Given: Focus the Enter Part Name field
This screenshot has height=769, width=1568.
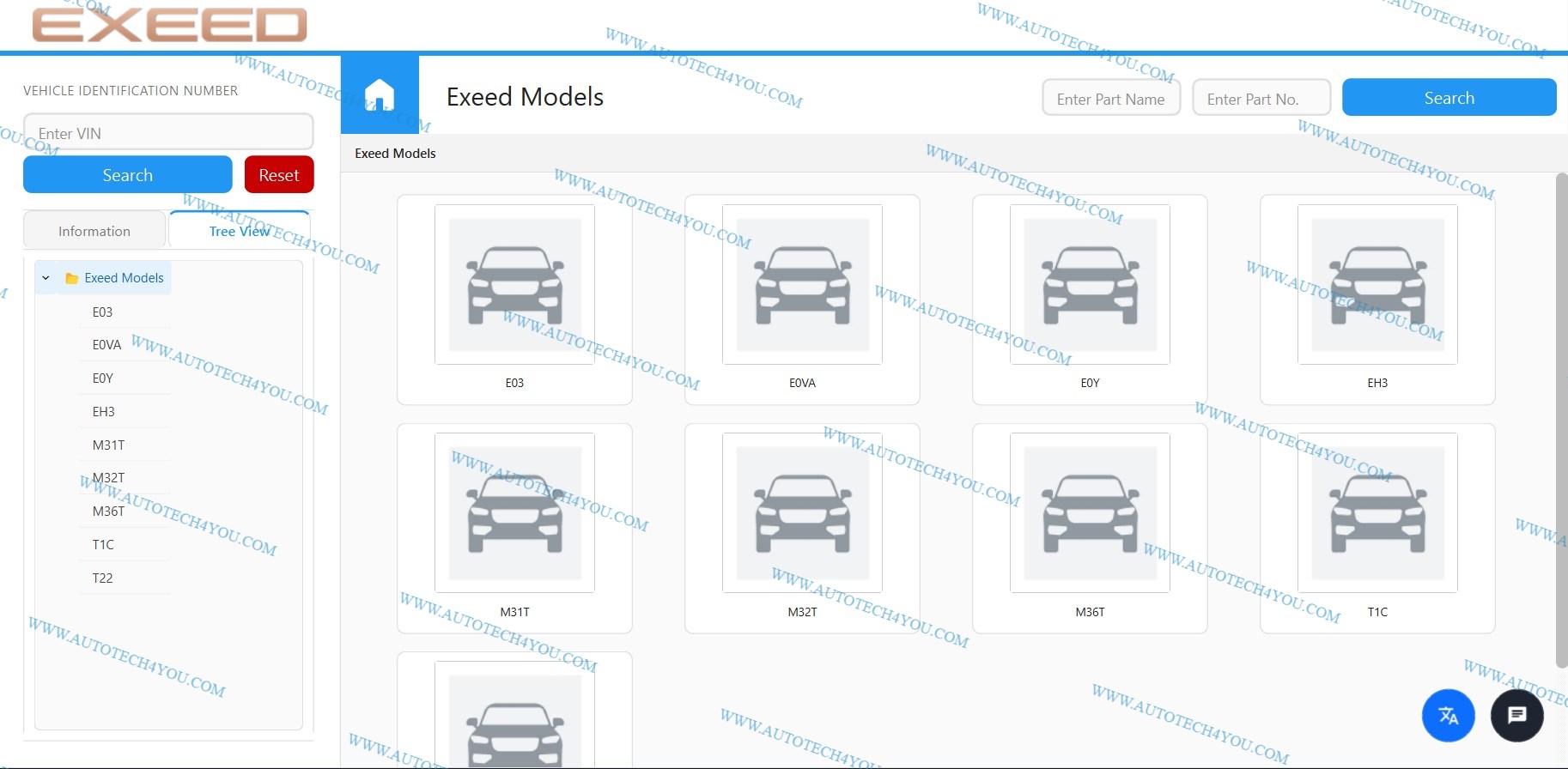Looking at the screenshot, I should 1111,98.
